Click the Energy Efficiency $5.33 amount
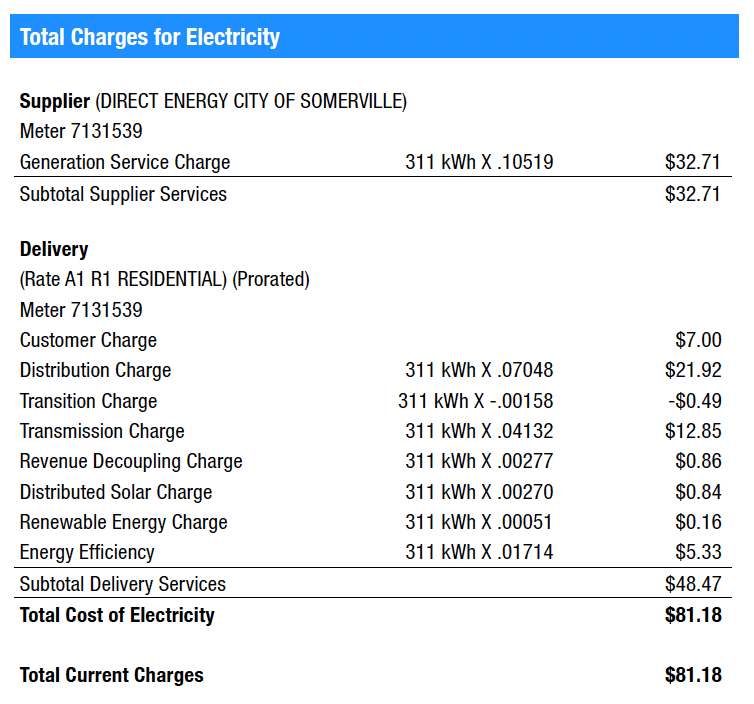The width and height of the screenshot is (754, 704). click(698, 552)
